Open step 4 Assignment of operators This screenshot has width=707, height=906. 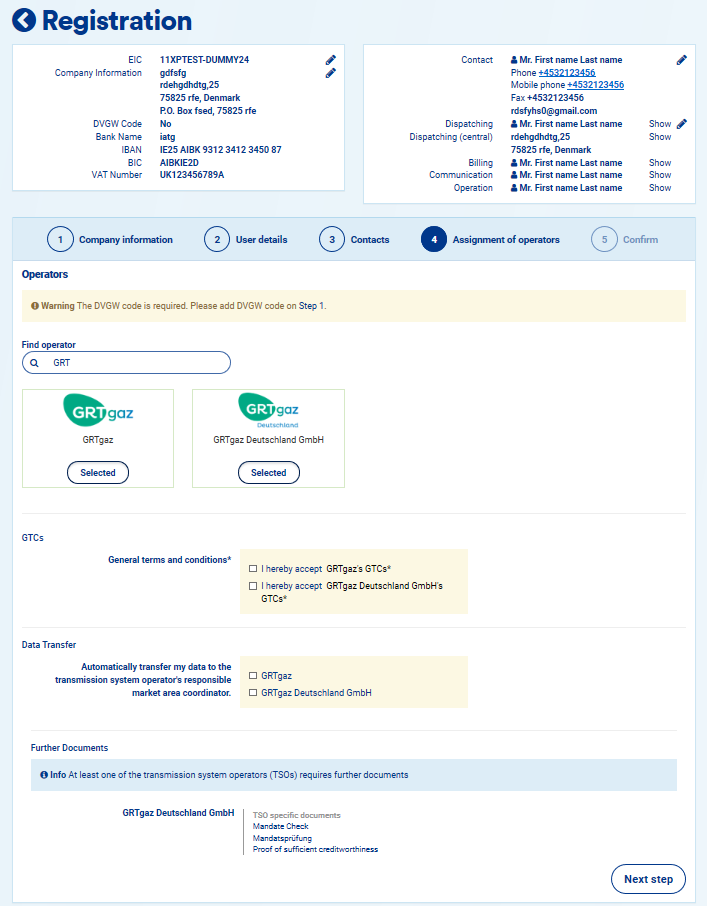click(x=490, y=239)
